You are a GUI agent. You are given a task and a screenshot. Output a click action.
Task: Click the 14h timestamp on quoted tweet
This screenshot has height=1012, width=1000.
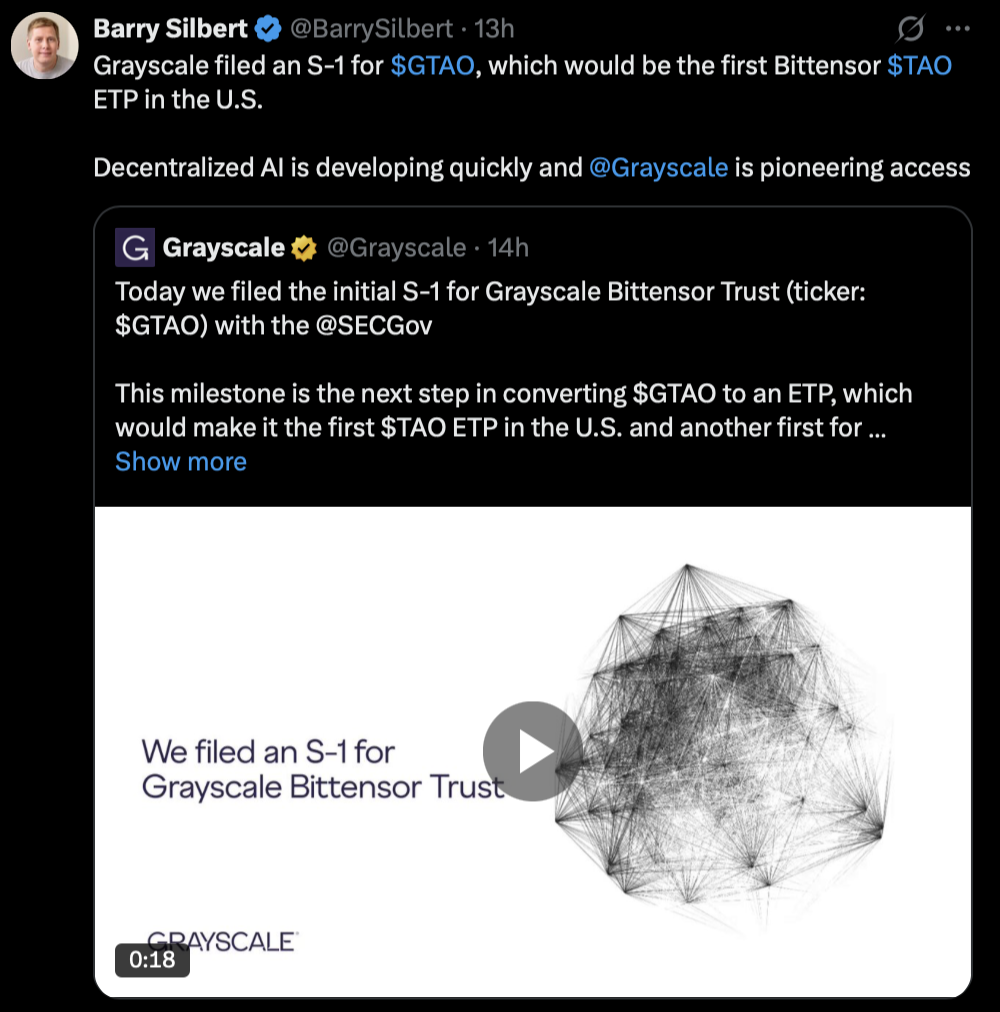point(508,247)
